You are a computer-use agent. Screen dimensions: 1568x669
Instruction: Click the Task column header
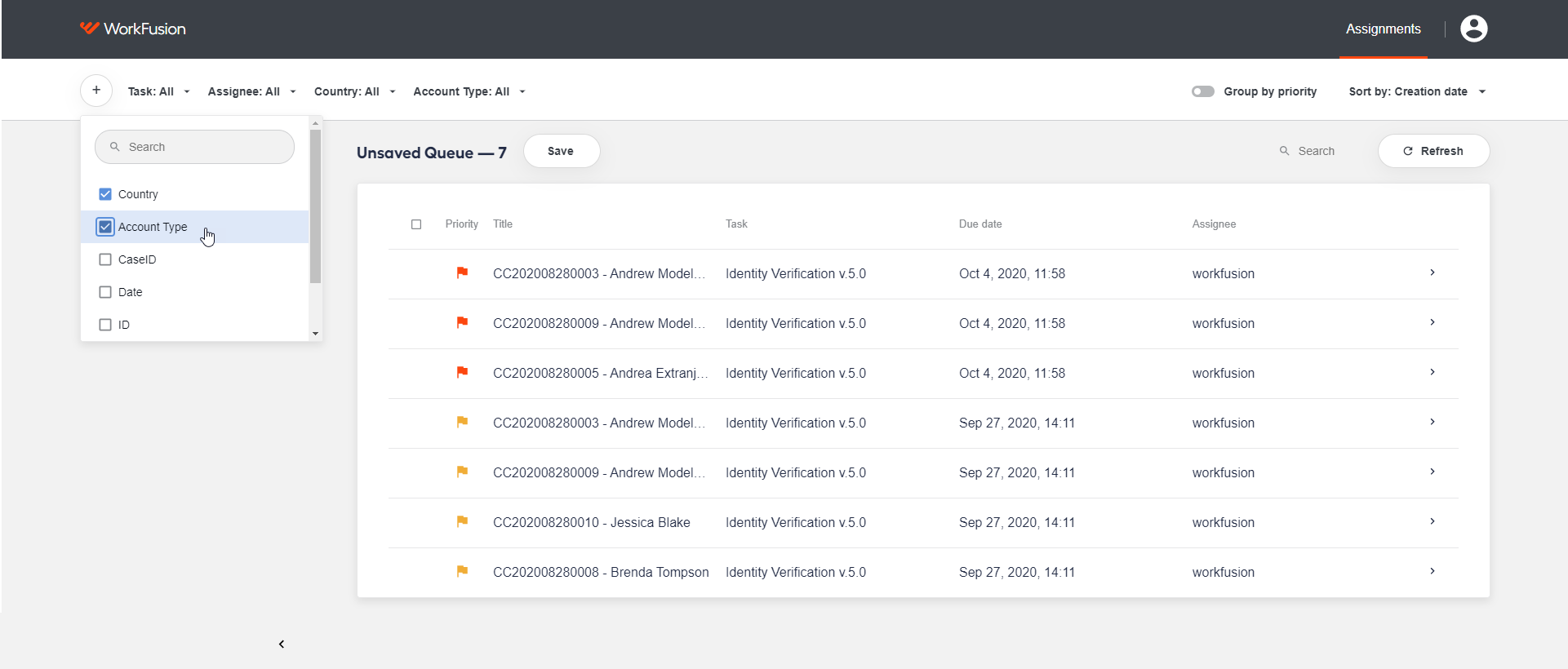tap(736, 224)
